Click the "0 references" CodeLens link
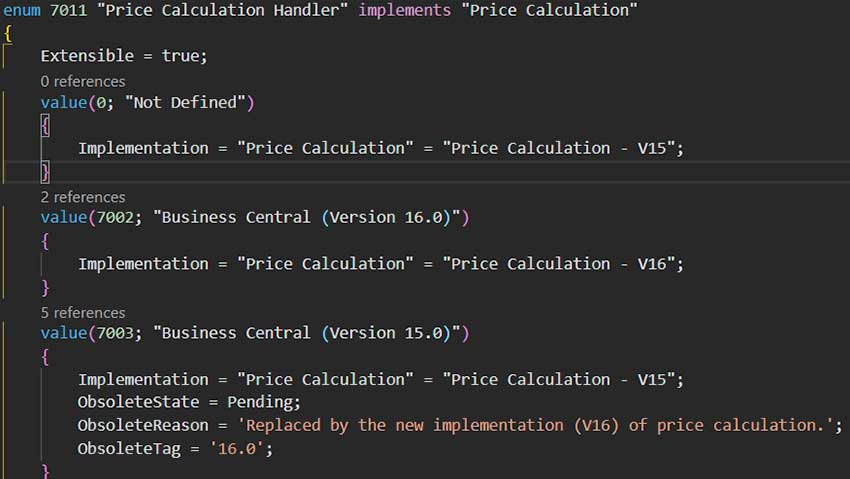 pos(83,81)
